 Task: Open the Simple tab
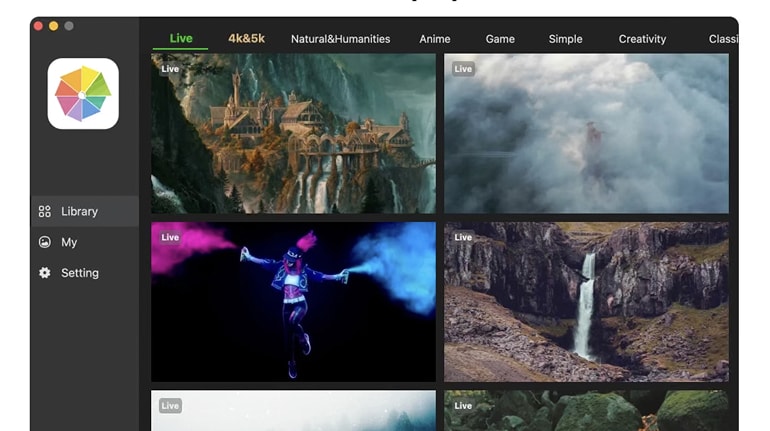565,39
